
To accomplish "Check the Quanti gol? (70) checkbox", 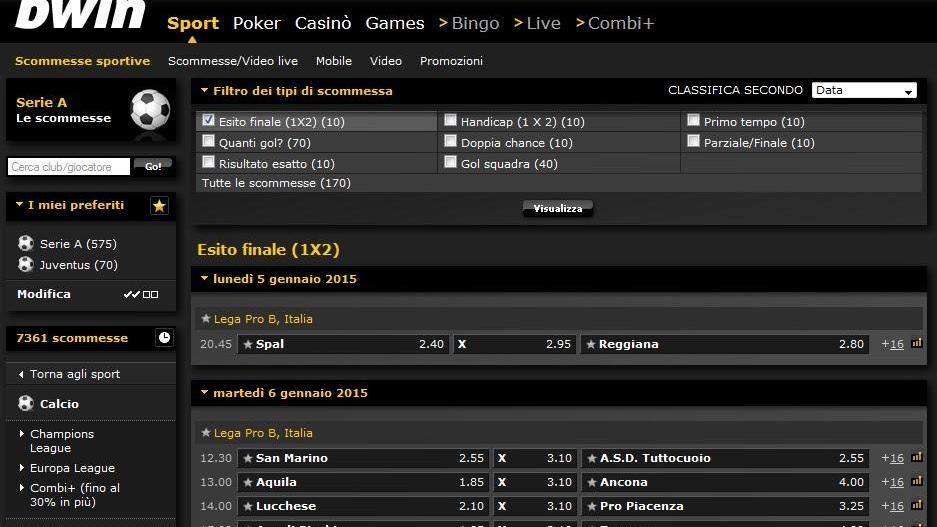I will pos(208,141).
